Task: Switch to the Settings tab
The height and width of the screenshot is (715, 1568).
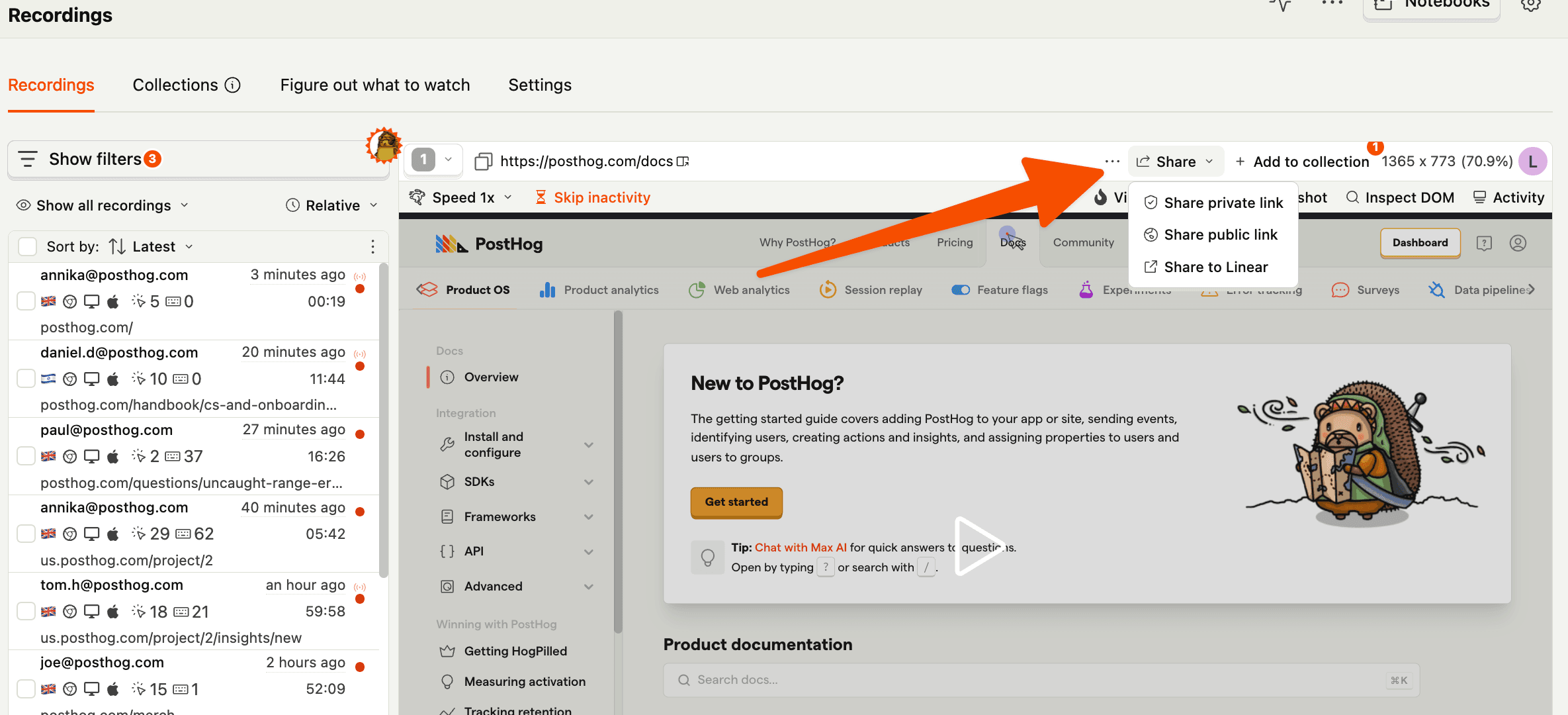Action: coord(540,85)
